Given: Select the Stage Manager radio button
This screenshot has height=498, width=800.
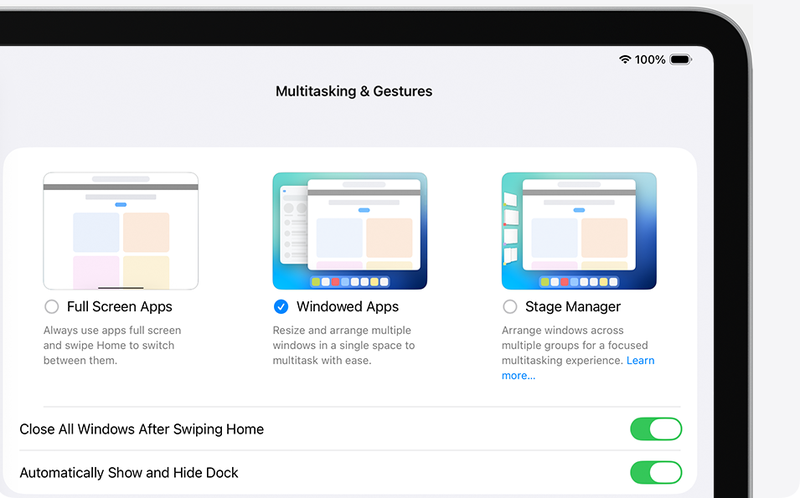Looking at the screenshot, I should (510, 307).
